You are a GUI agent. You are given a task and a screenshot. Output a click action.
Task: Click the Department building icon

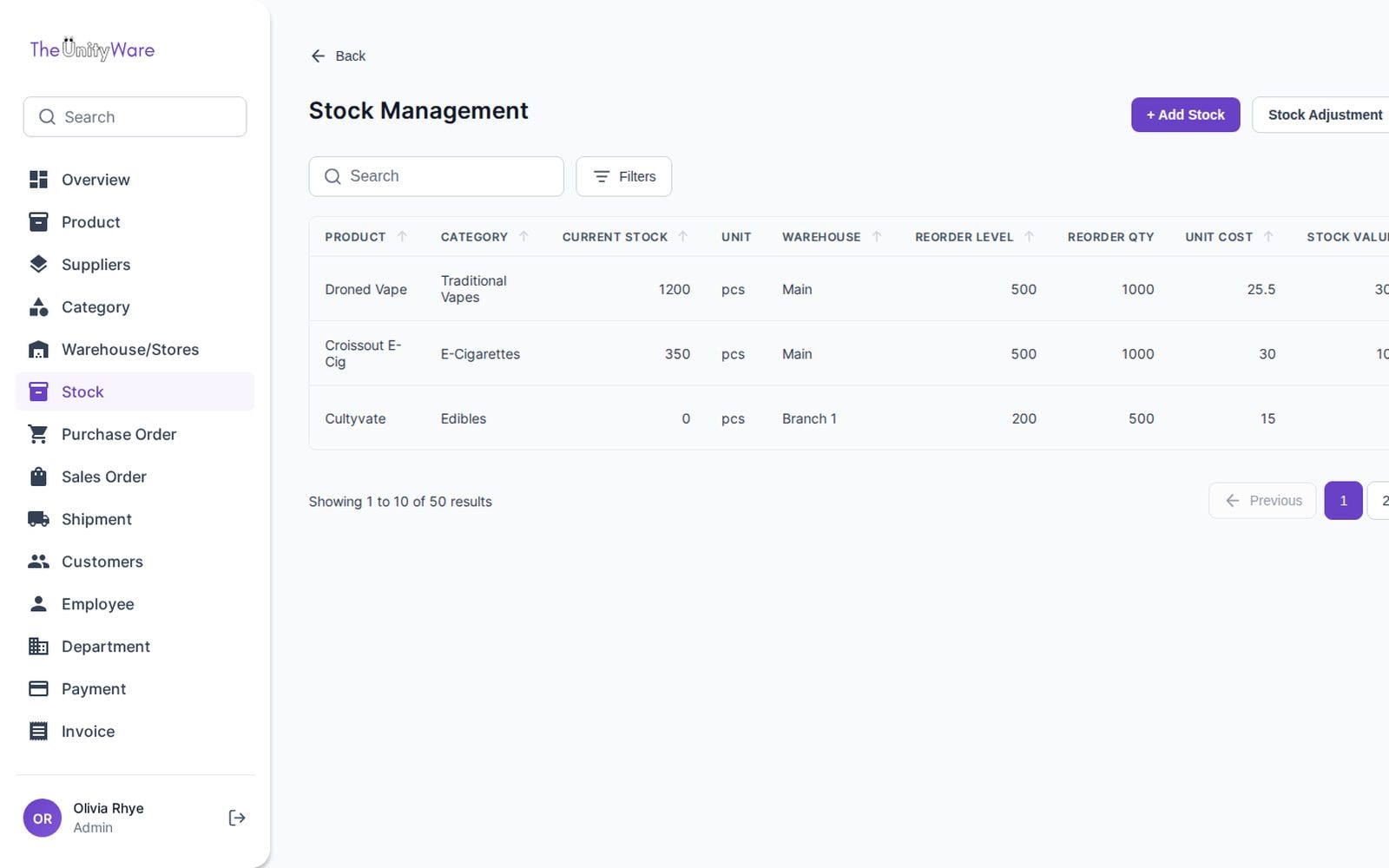38,647
